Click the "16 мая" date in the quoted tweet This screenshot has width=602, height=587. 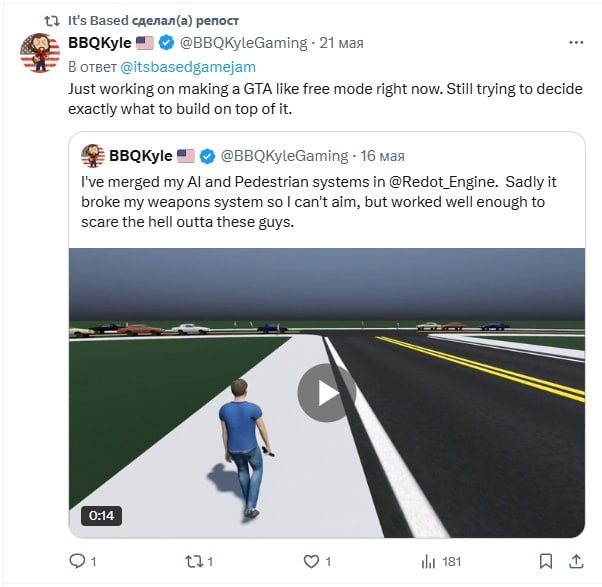pos(382,156)
